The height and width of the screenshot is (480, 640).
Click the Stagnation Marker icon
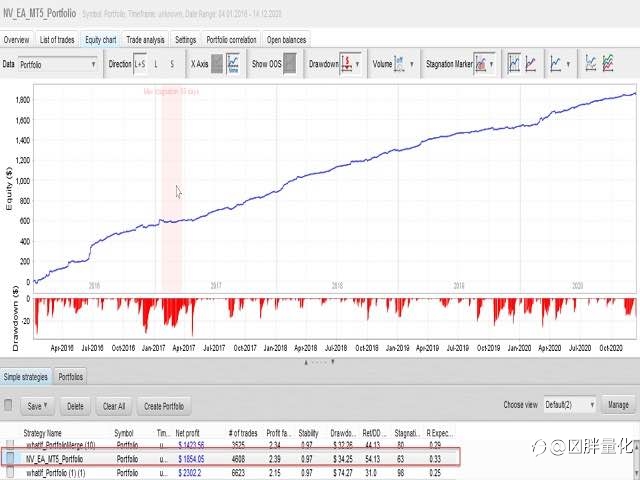pyautogui.click(x=481, y=64)
